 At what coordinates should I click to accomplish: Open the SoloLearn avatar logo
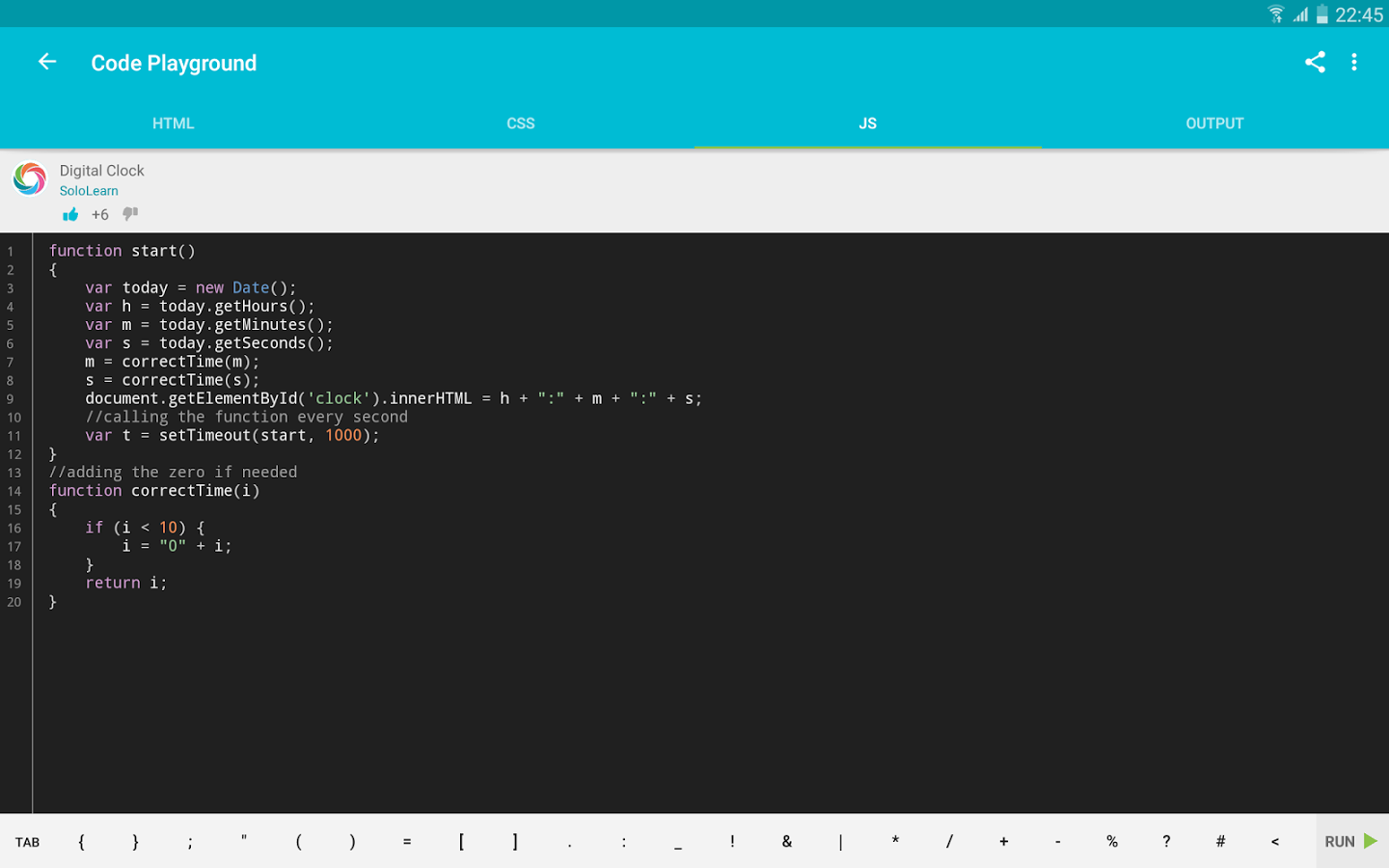click(30, 178)
